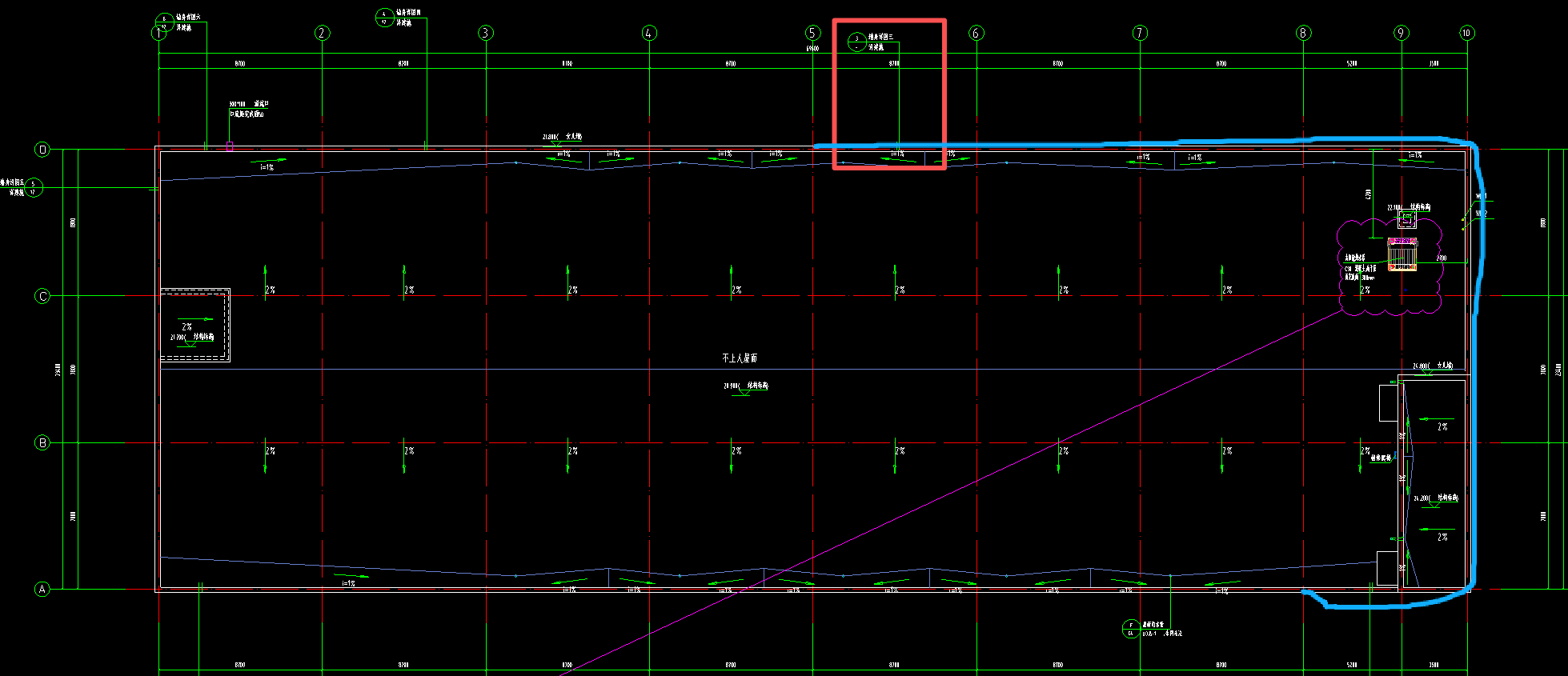
Task: Select the WL-1 leader label
Action: pos(1482,196)
